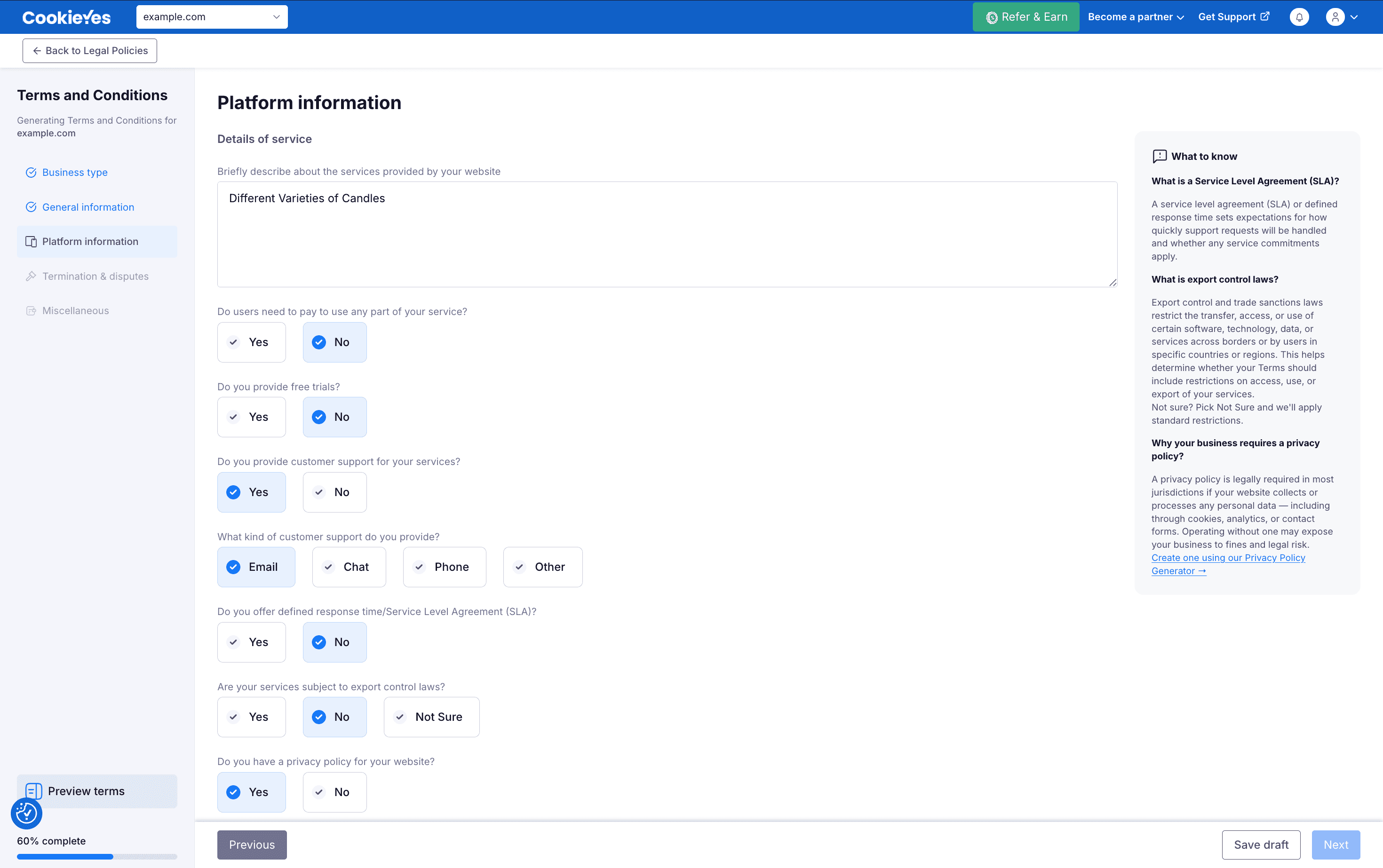The height and width of the screenshot is (868, 1383).
Task: Select No for defined SLA response time
Action: [x=335, y=642]
